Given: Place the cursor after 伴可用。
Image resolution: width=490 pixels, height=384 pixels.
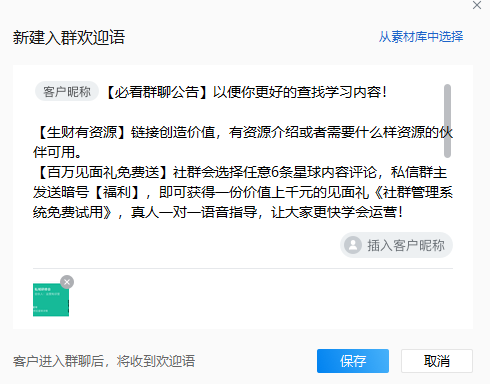Looking at the screenshot, I should pos(82,152).
